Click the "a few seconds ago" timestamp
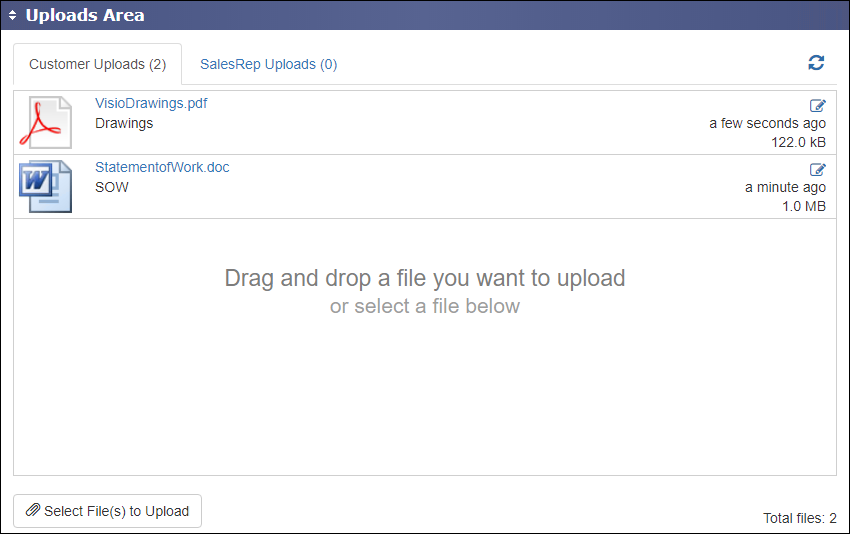850x534 pixels. pyautogui.click(x=767, y=123)
